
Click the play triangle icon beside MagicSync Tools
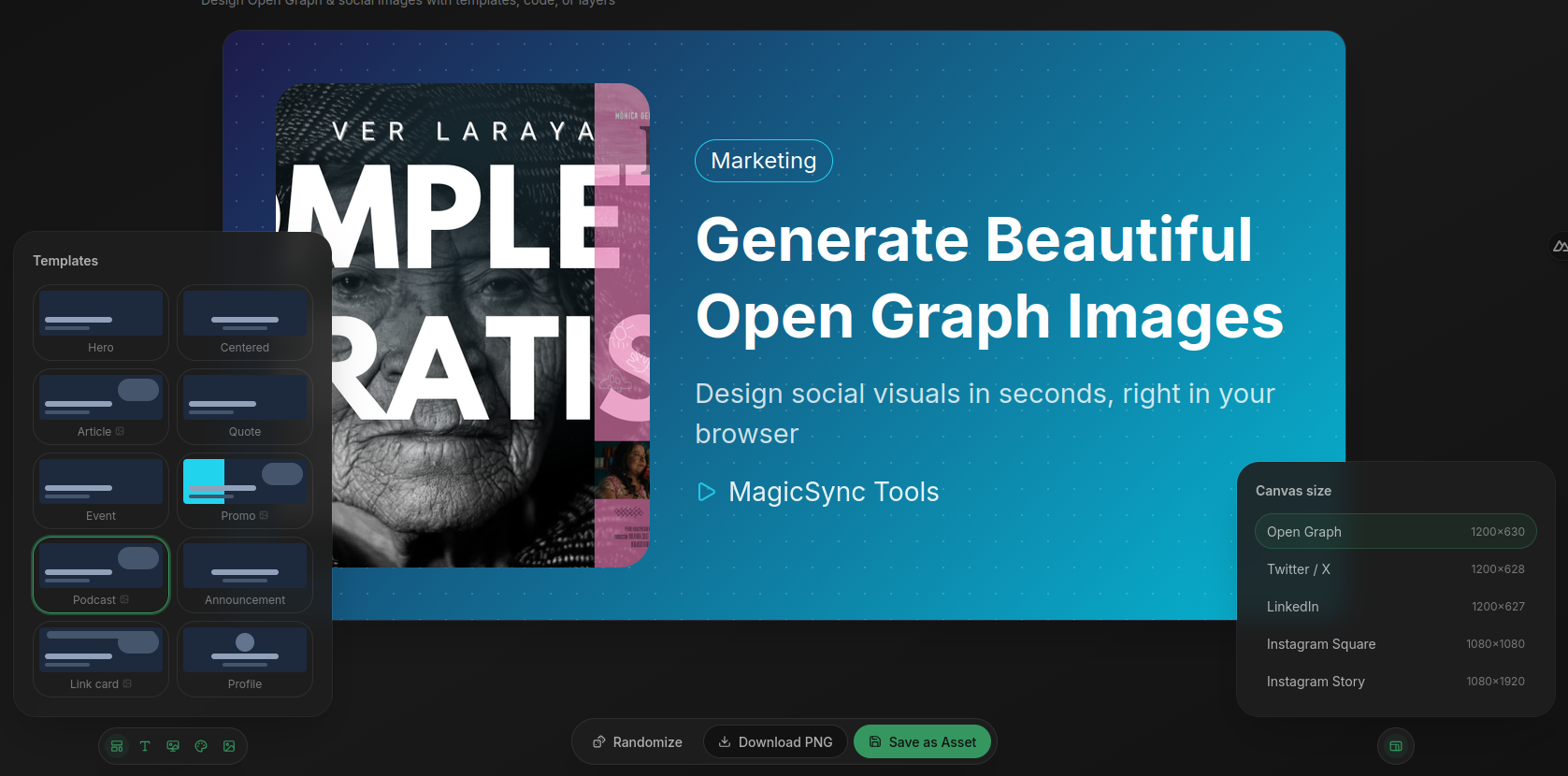(x=707, y=492)
